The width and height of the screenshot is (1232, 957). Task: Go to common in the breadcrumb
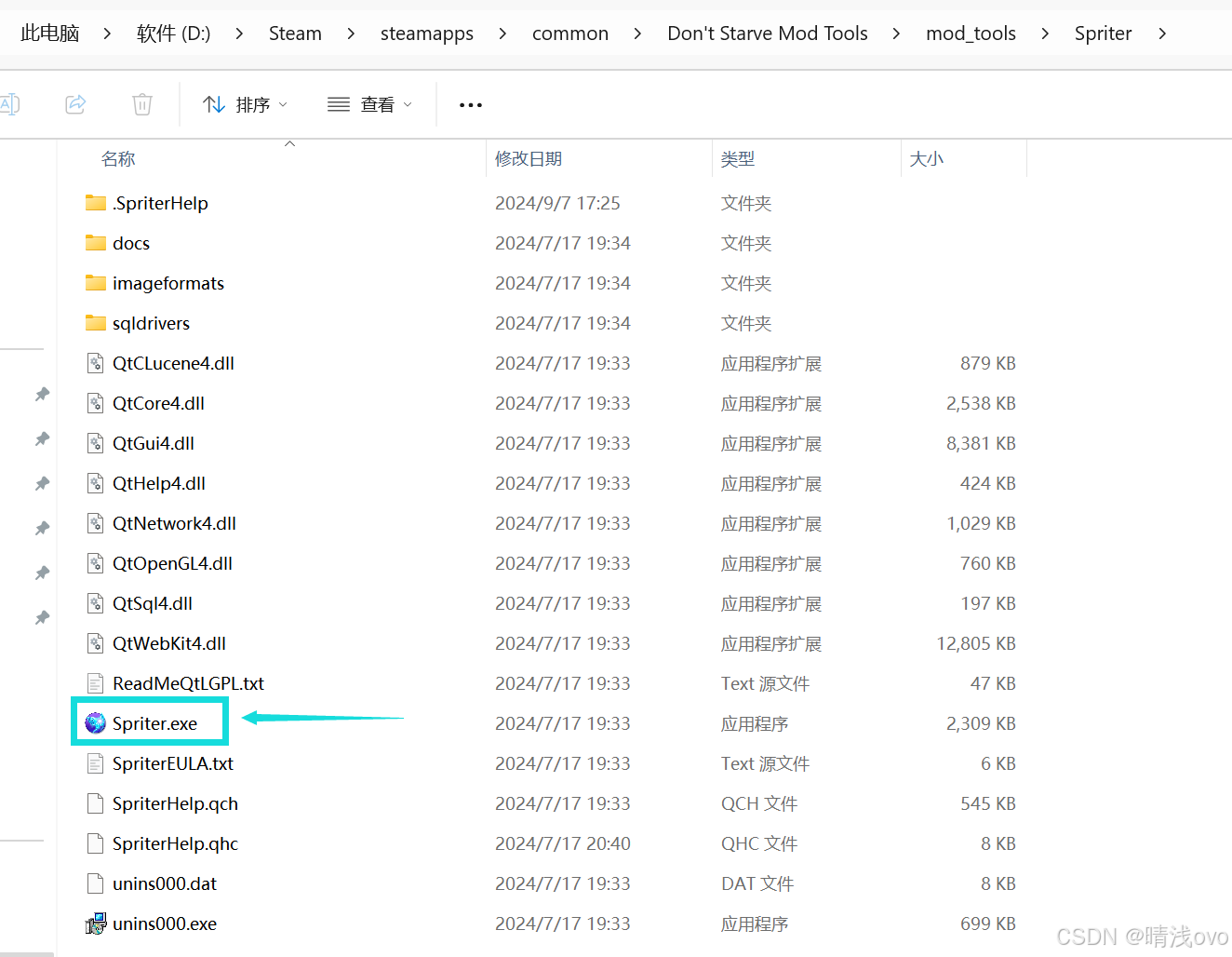(x=570, y=34)
